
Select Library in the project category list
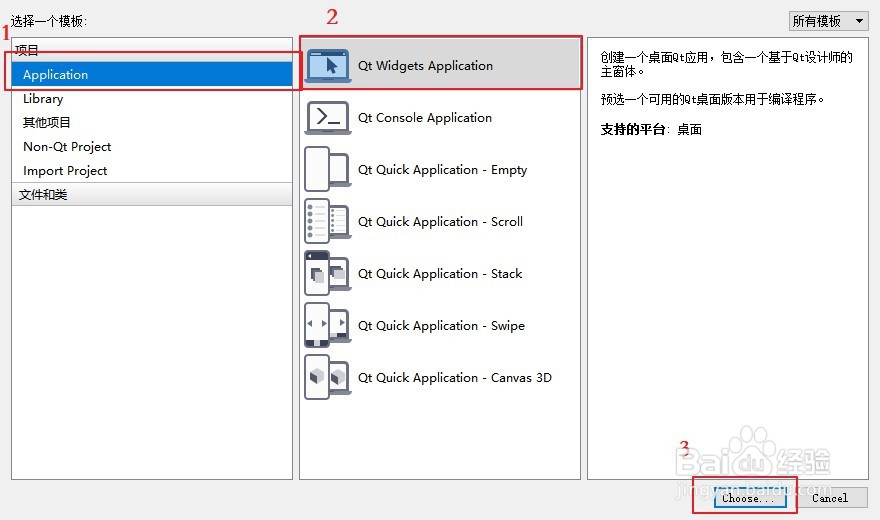coord(152,99)
